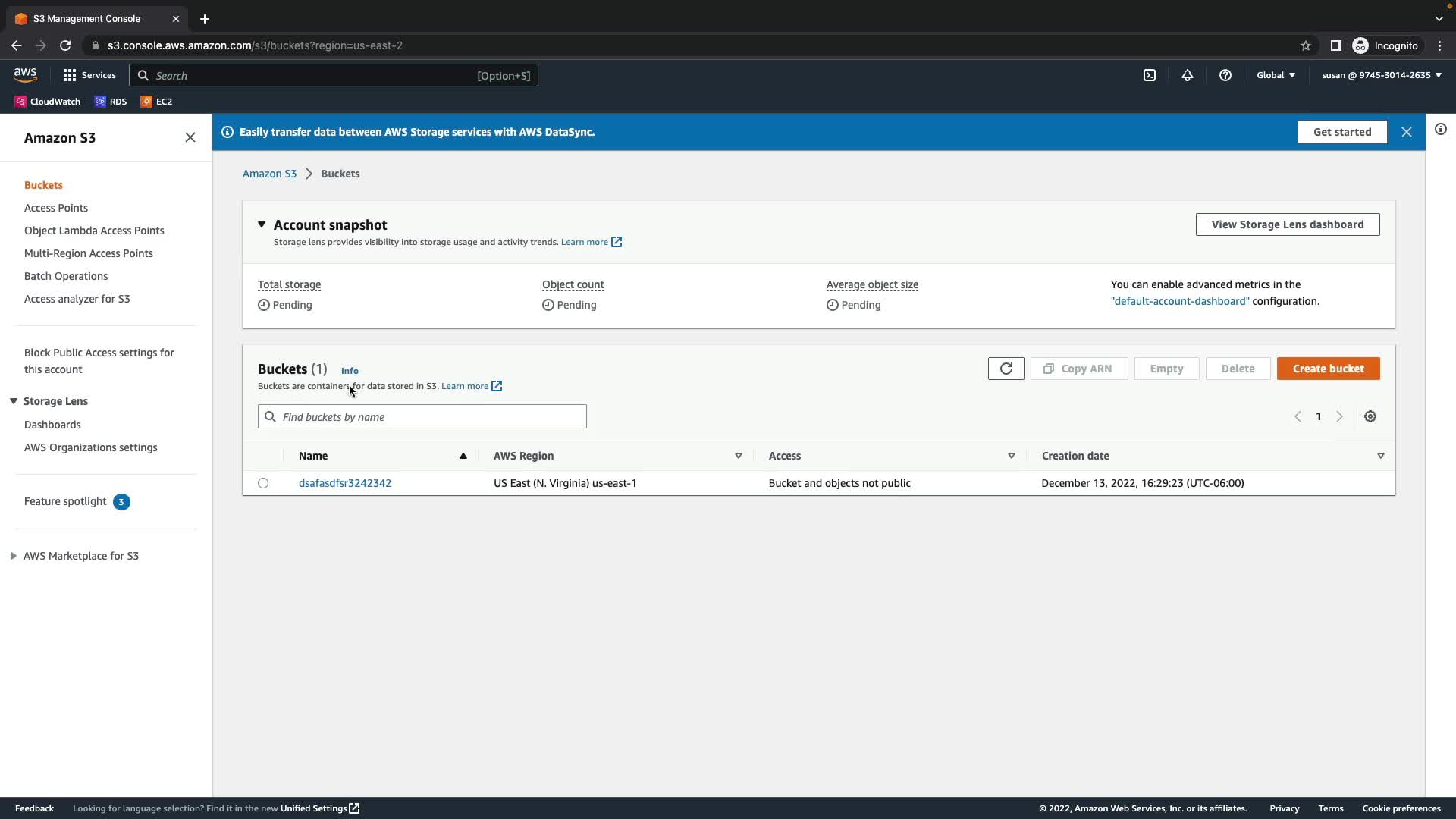Click the Services grid icon
The image size is (1456, 819).
pyautogui.click(x=70, y=75)
